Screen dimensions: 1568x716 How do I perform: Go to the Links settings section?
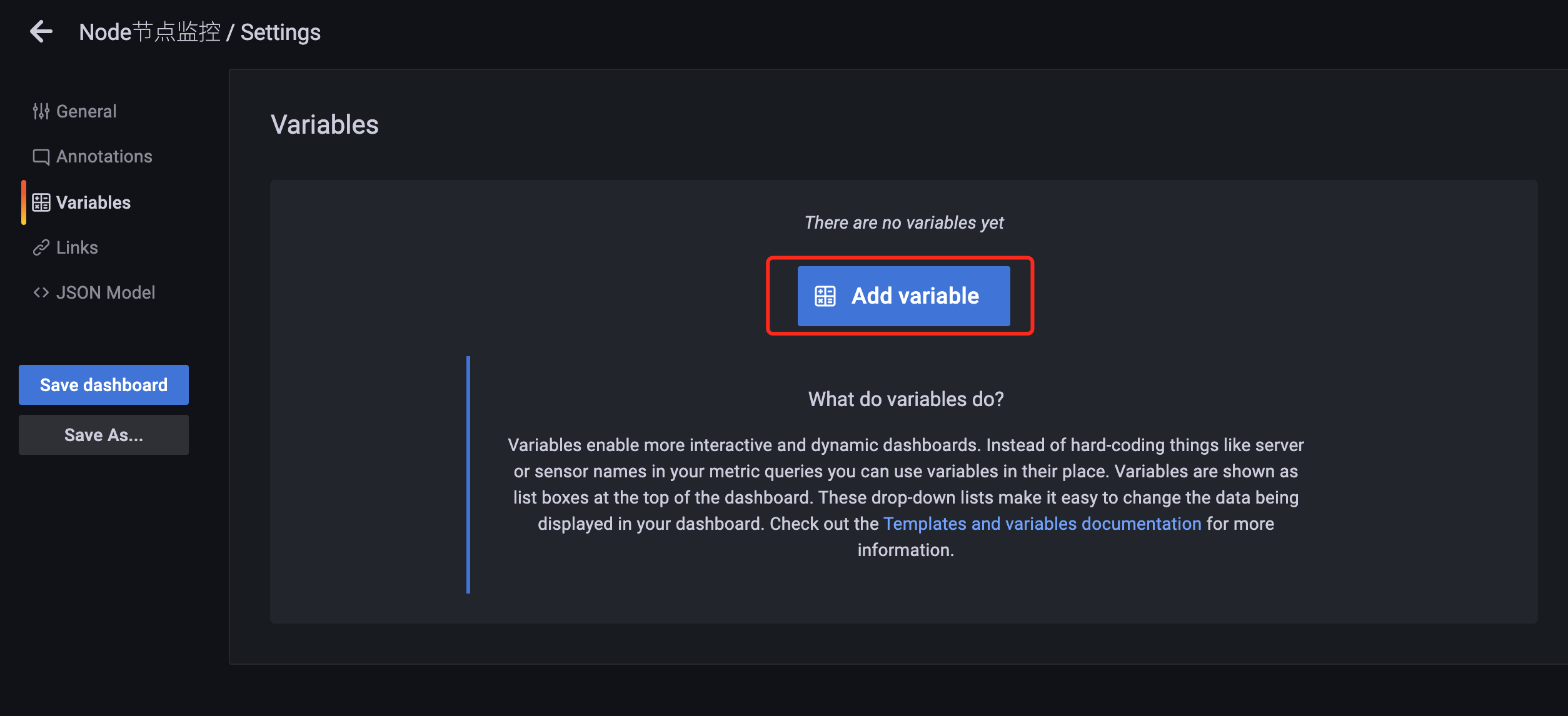click(x=77, y=247)
